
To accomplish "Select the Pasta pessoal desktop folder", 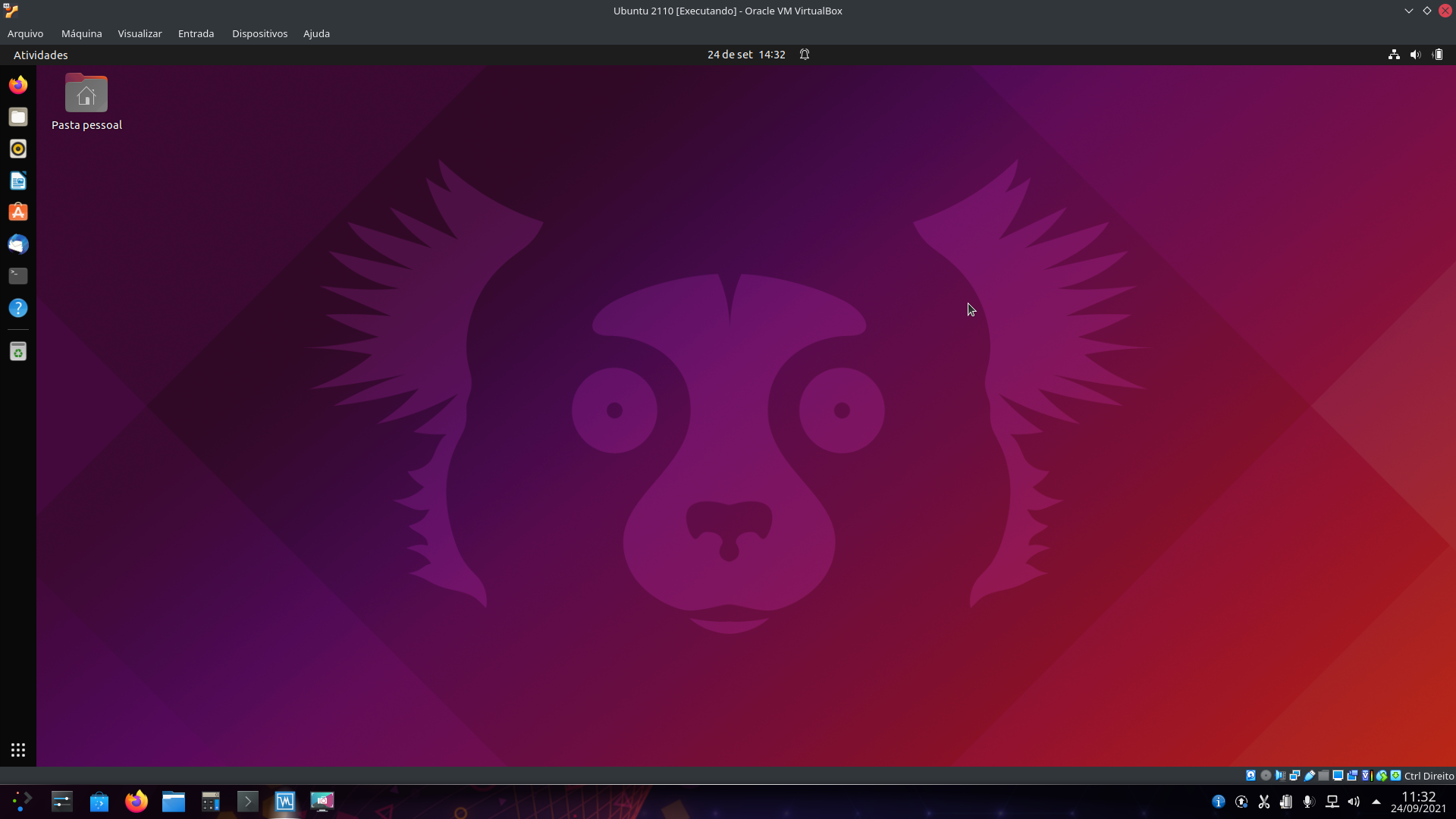I will (86, 96).
